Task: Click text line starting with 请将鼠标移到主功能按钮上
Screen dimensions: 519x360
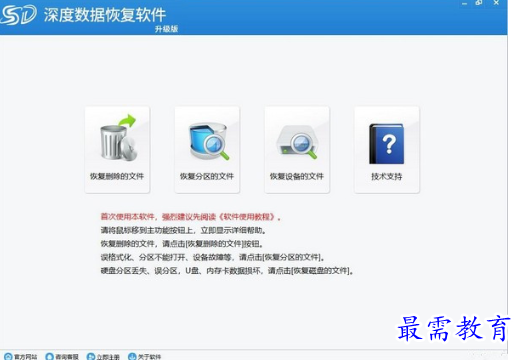Action: pos(183,230)
